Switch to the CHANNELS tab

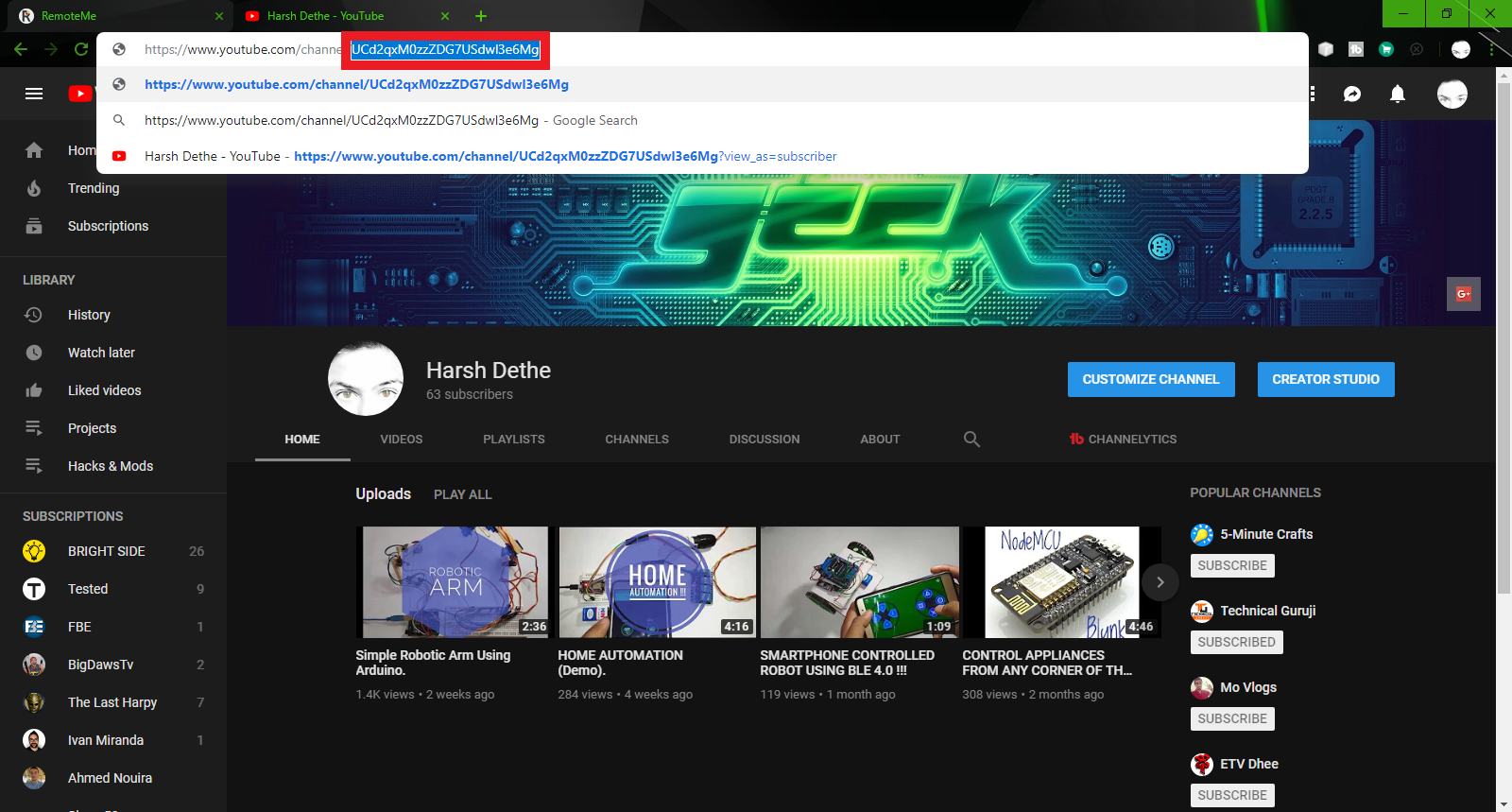pos(637,440)
